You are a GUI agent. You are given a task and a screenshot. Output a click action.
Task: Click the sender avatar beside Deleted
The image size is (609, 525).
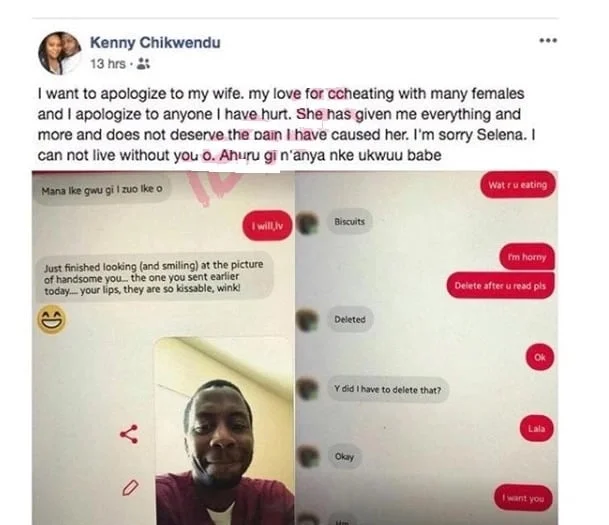[x=307, y=320]
